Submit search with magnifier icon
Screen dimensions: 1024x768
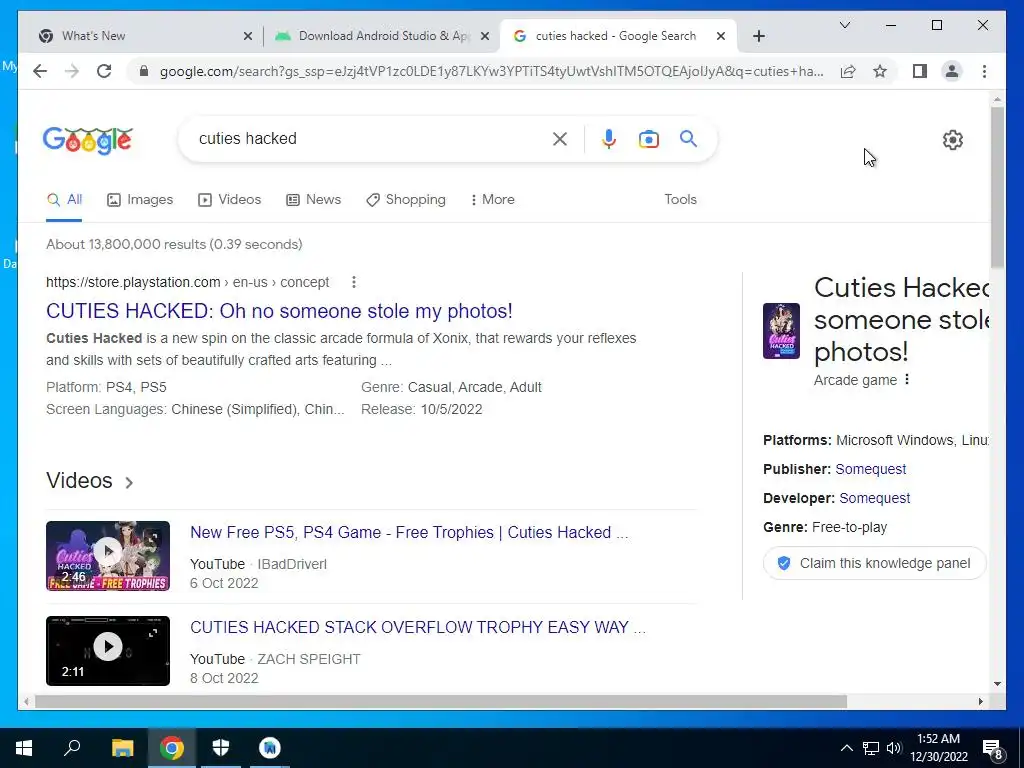(x=688, y=138)
